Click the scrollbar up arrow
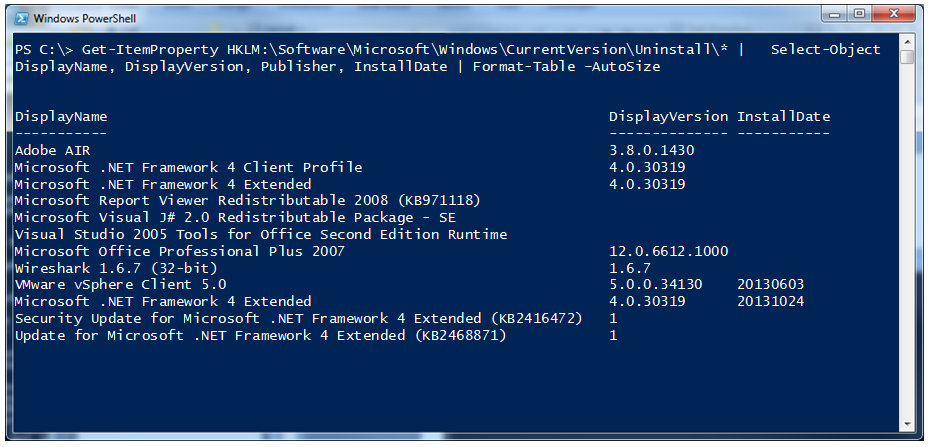930x447 pixels. 907,42
